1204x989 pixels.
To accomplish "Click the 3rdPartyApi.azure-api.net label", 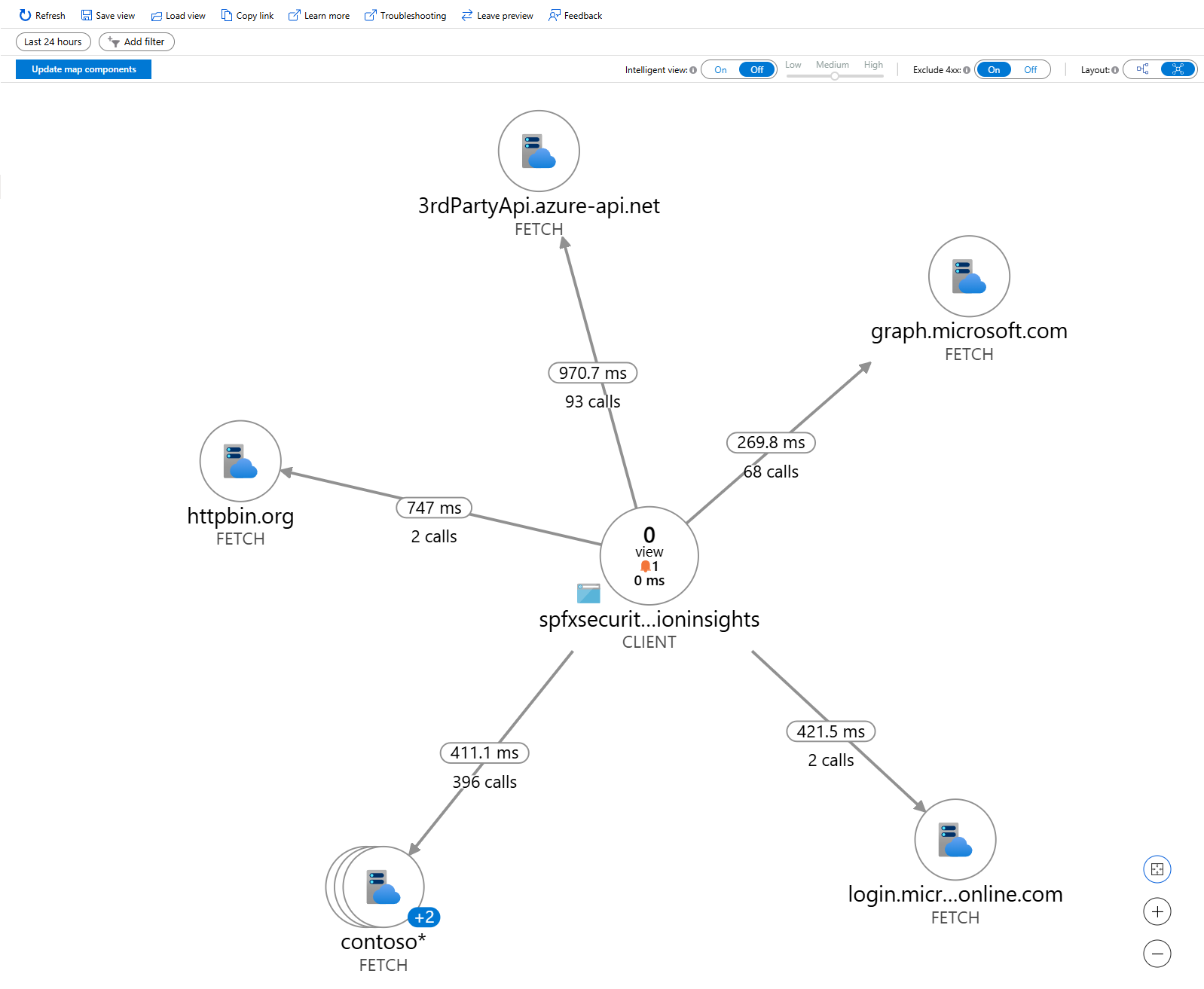I will 539,206.
